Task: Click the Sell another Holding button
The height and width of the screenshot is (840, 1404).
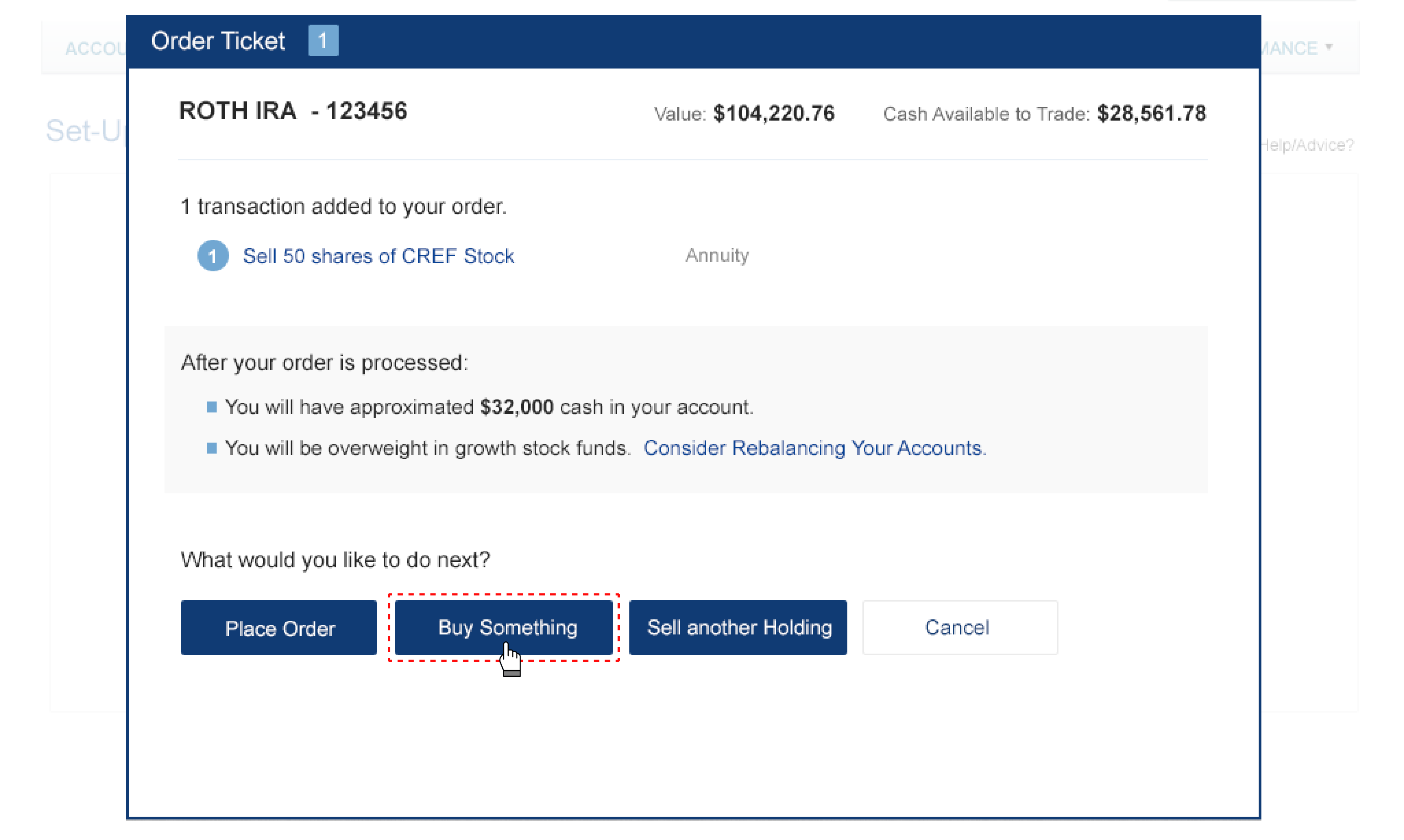Action: point(738,627)
